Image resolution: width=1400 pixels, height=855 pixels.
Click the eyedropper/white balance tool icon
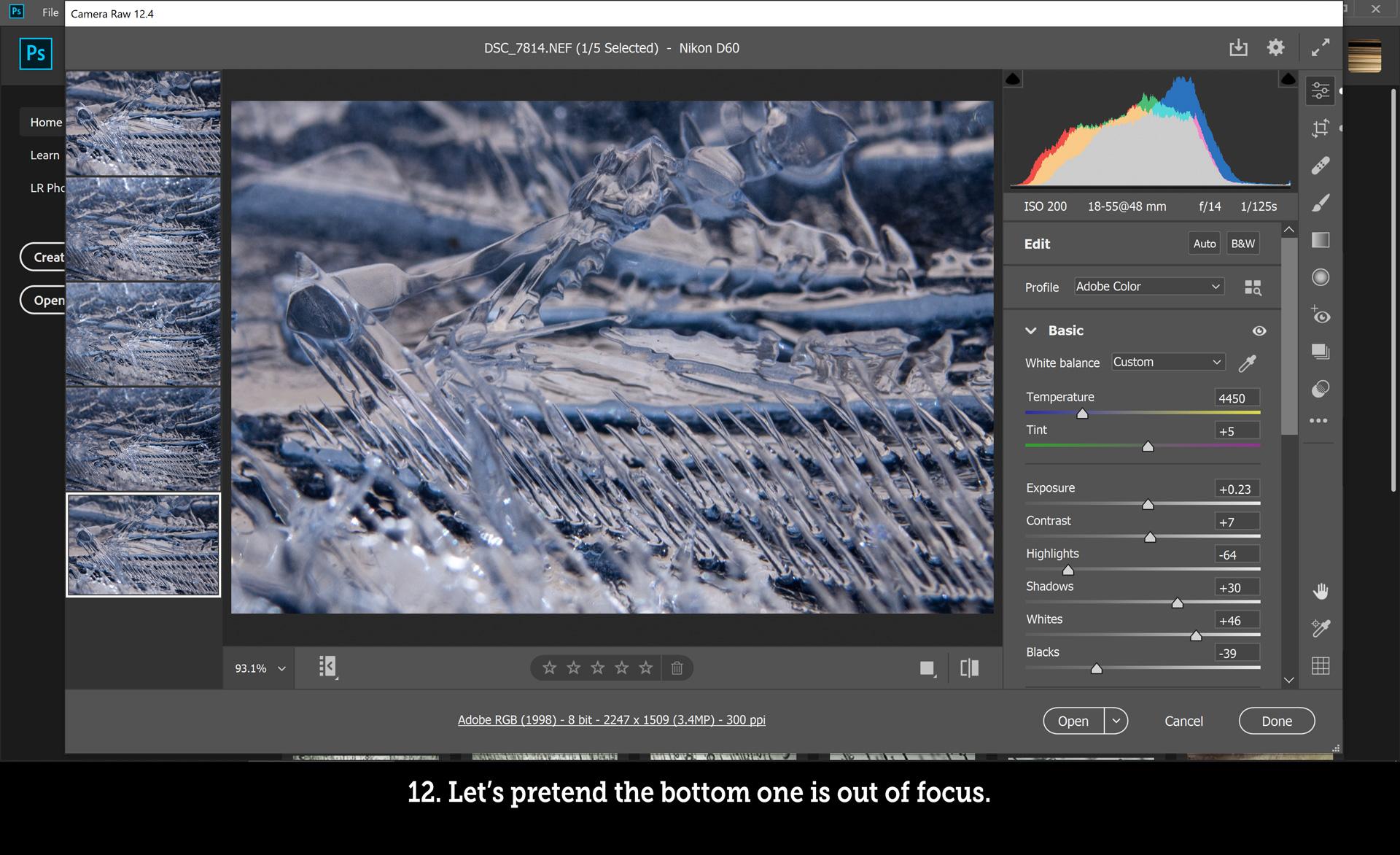1248,361
